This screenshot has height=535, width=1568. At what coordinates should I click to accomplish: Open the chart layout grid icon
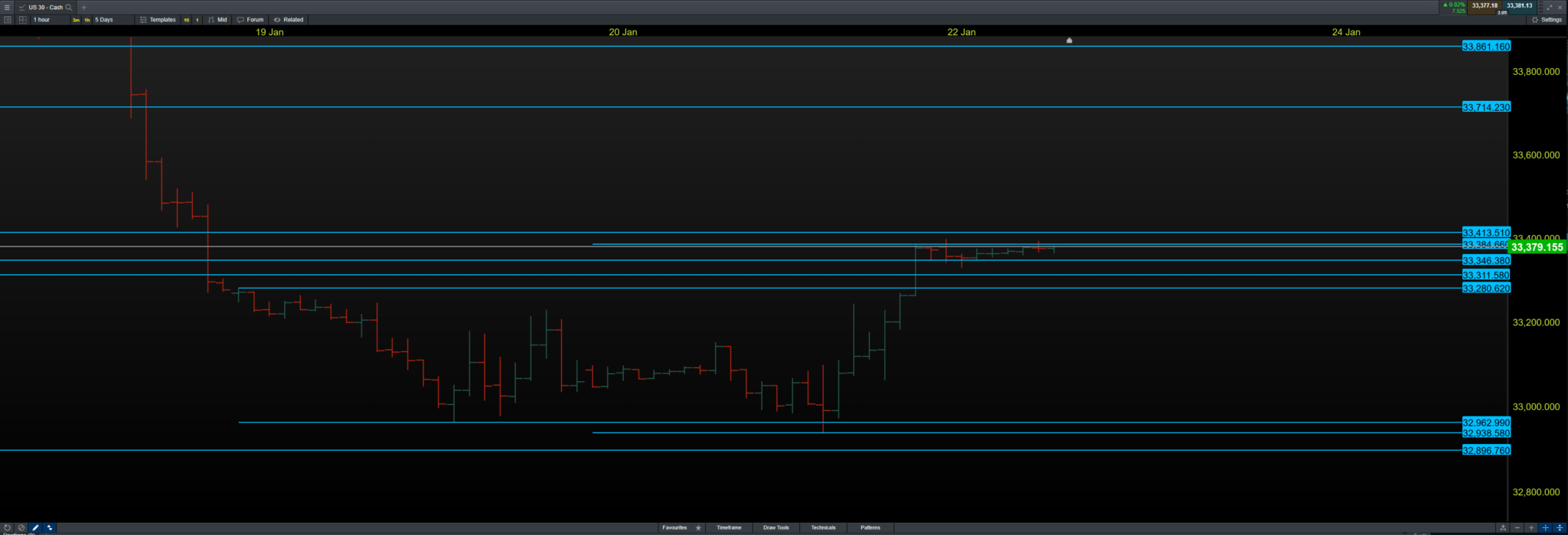[x=22, y=20]
